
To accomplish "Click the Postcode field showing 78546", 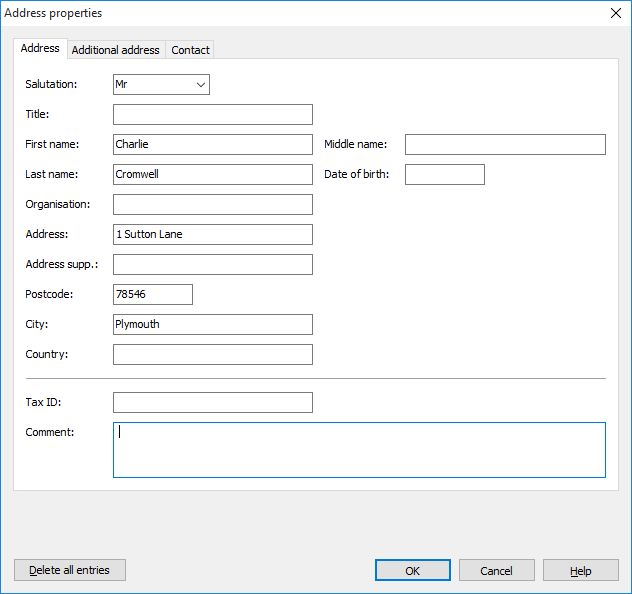I will point(152,294).
